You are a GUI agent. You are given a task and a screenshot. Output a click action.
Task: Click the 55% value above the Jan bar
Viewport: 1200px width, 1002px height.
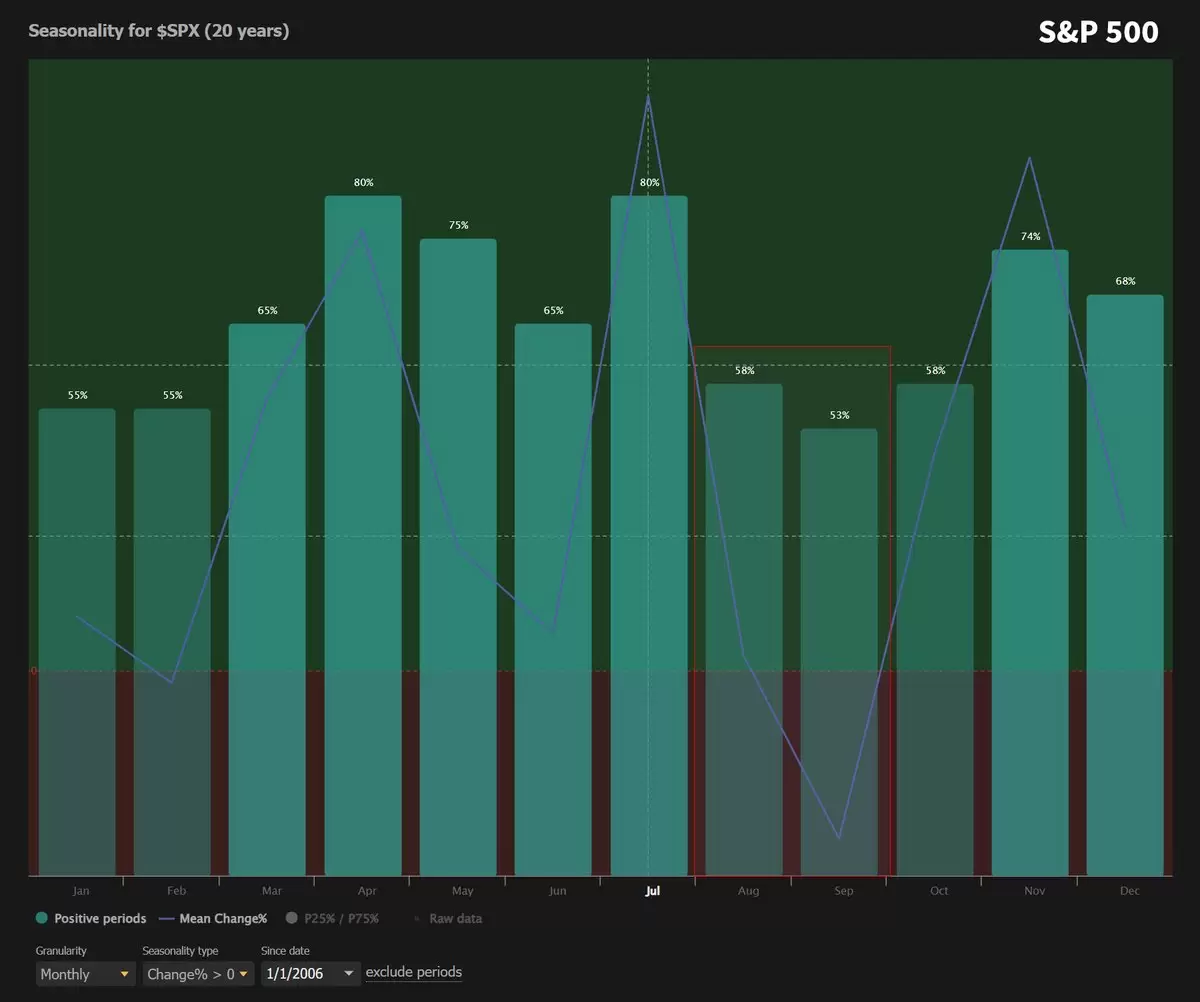(x=77, y=395)
